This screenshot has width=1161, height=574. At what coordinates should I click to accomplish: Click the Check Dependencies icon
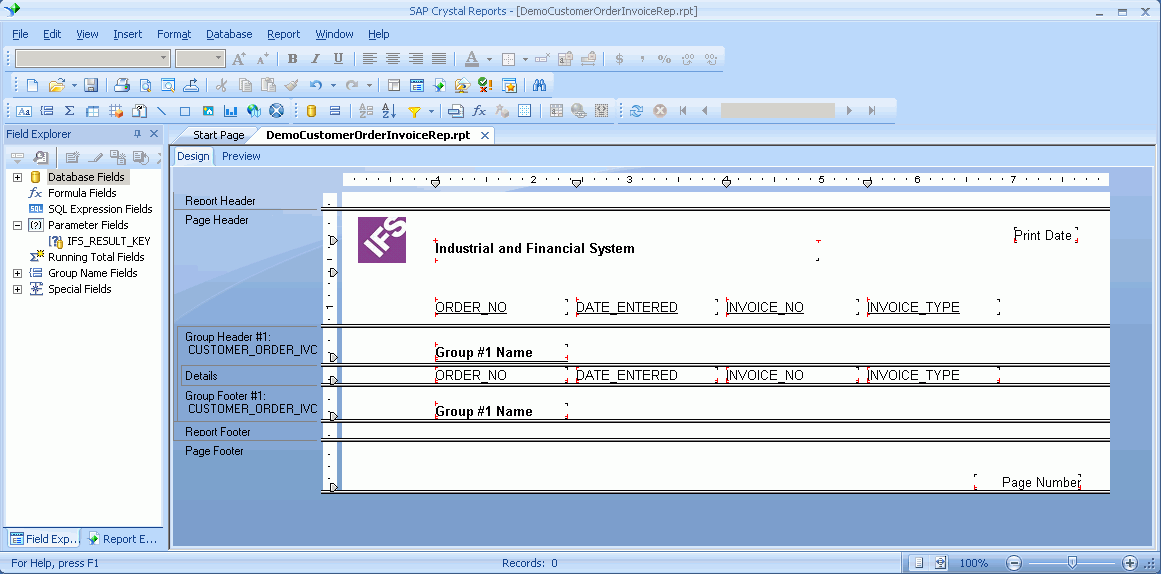[486, 85]
